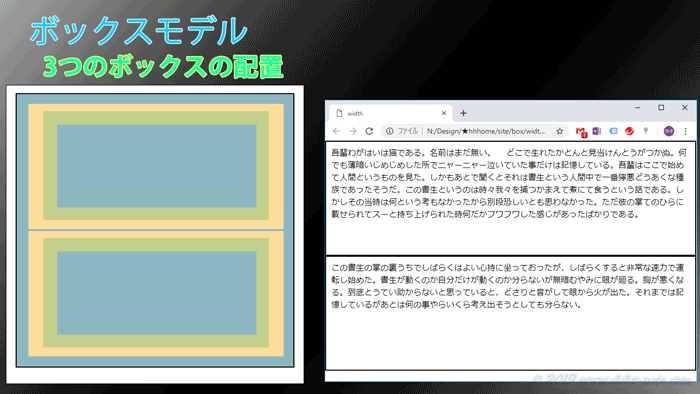Open the OneNote extension icon
The width and height of the screenshot is (700, 394).
pyautogui.click(x=596, y=131)
